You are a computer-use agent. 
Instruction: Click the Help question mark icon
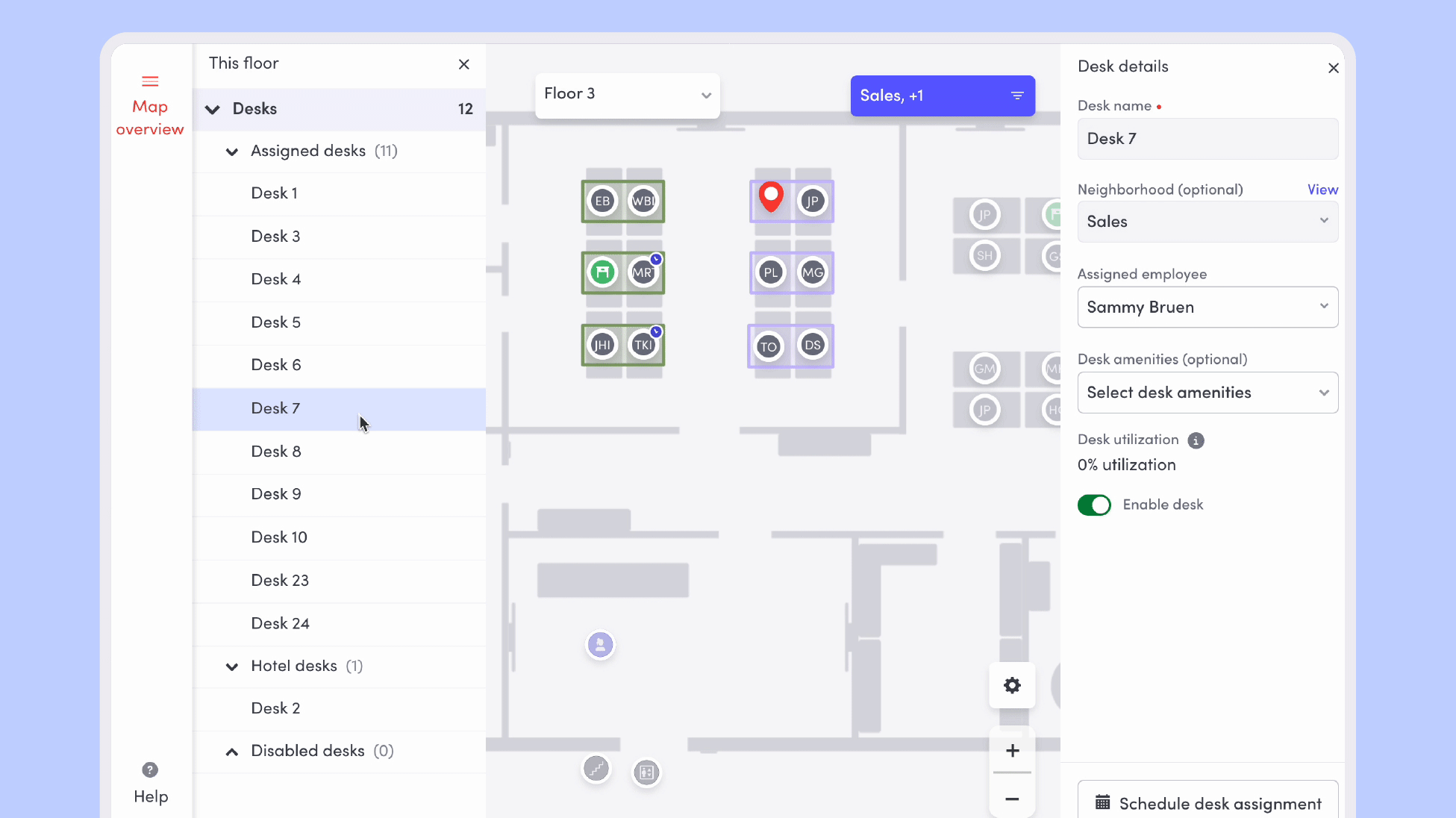[x=150, y=769]
